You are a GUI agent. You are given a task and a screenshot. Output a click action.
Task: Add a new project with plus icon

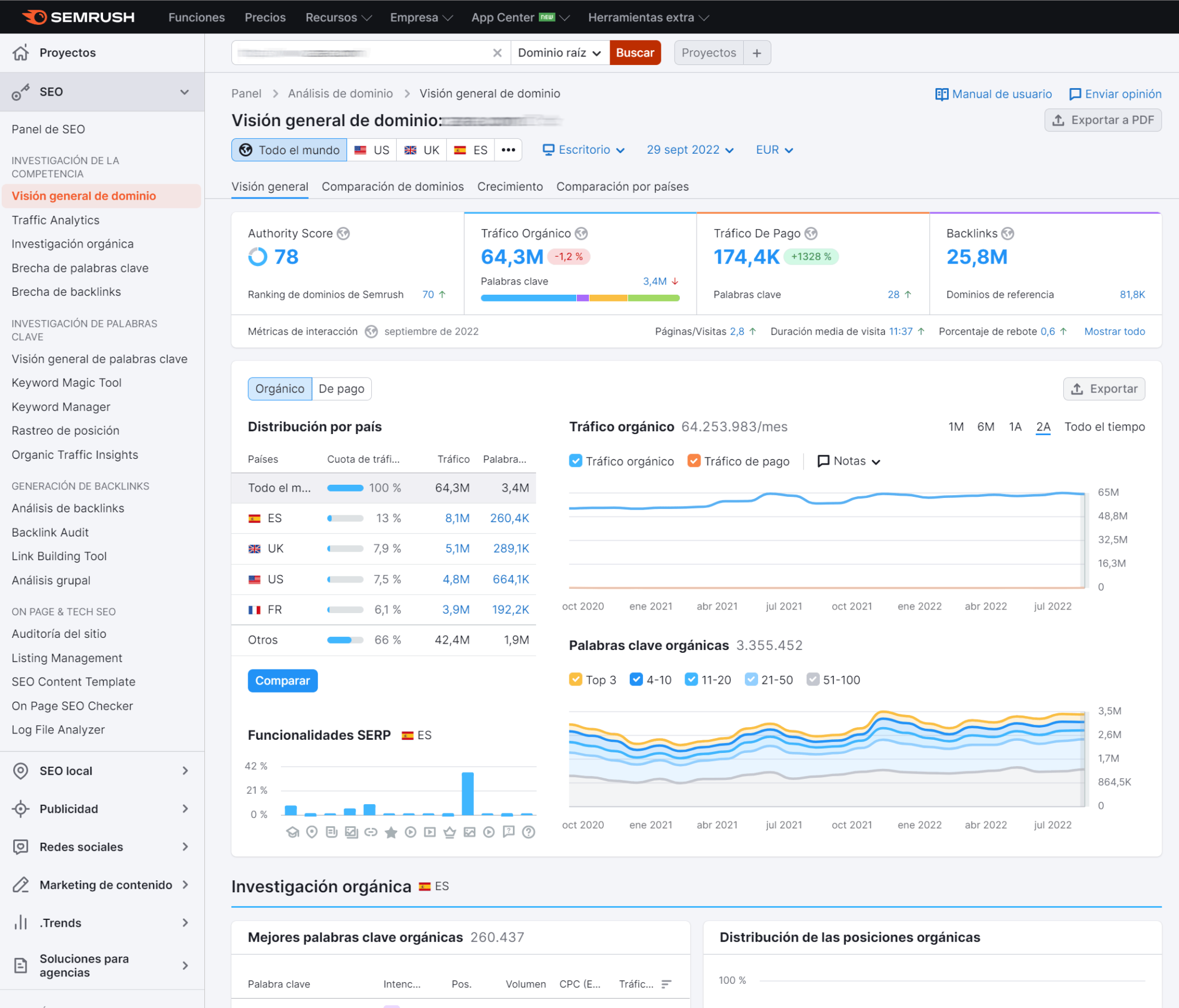[757, 53]
